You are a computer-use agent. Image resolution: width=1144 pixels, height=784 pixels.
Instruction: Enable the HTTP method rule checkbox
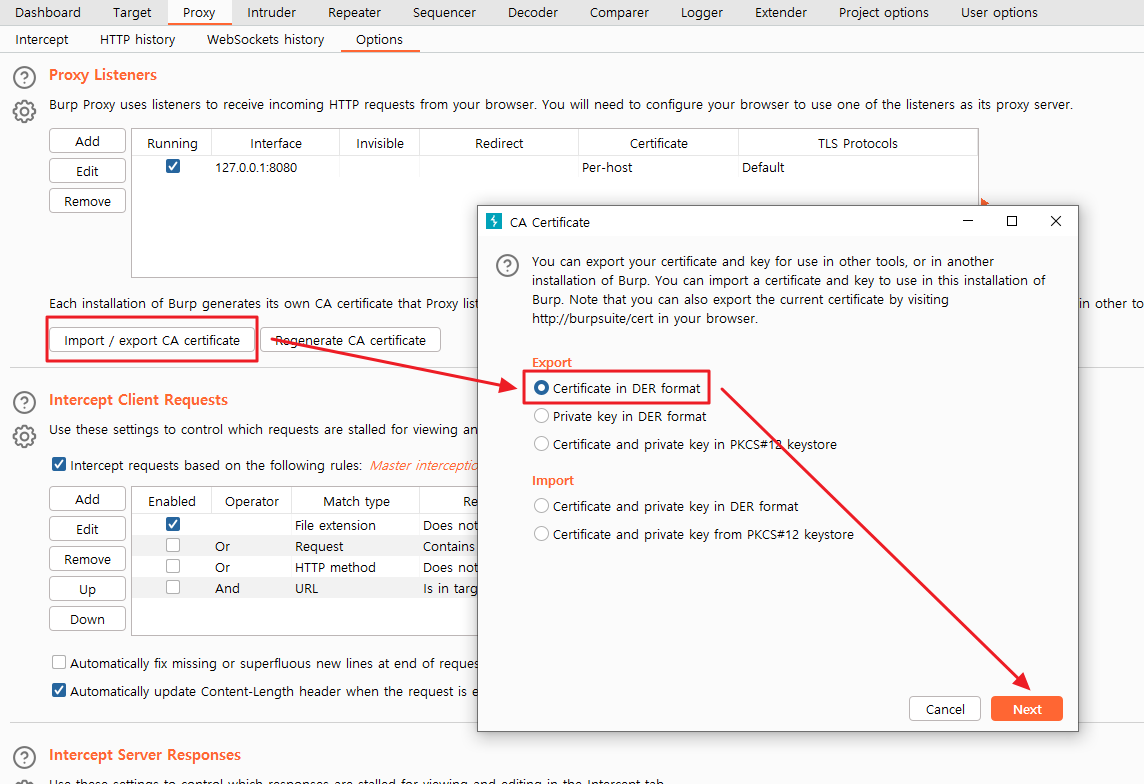173,567
